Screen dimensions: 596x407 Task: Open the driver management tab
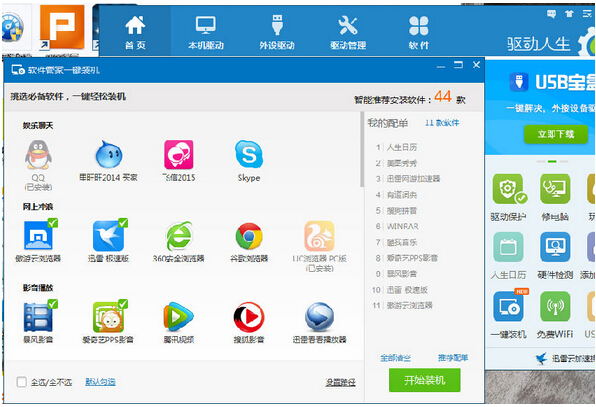[348, 32]
